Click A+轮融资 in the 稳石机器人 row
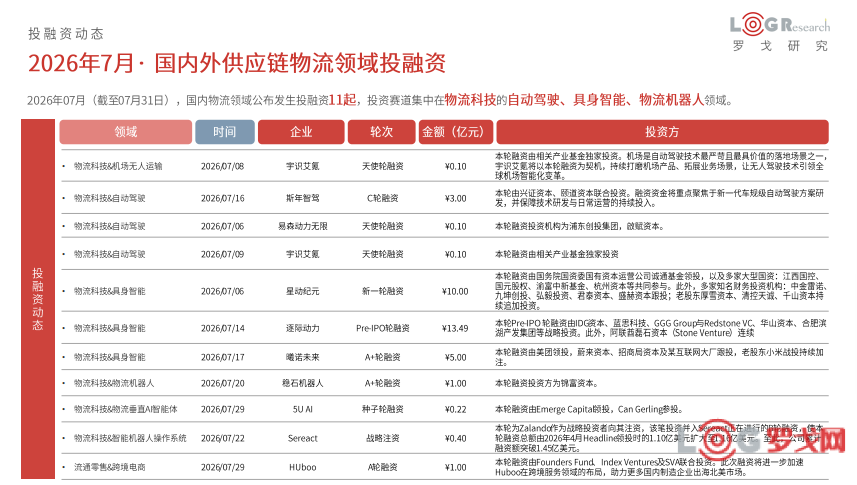The height and width of the screenshot is (485, 857). pos(383,383)
